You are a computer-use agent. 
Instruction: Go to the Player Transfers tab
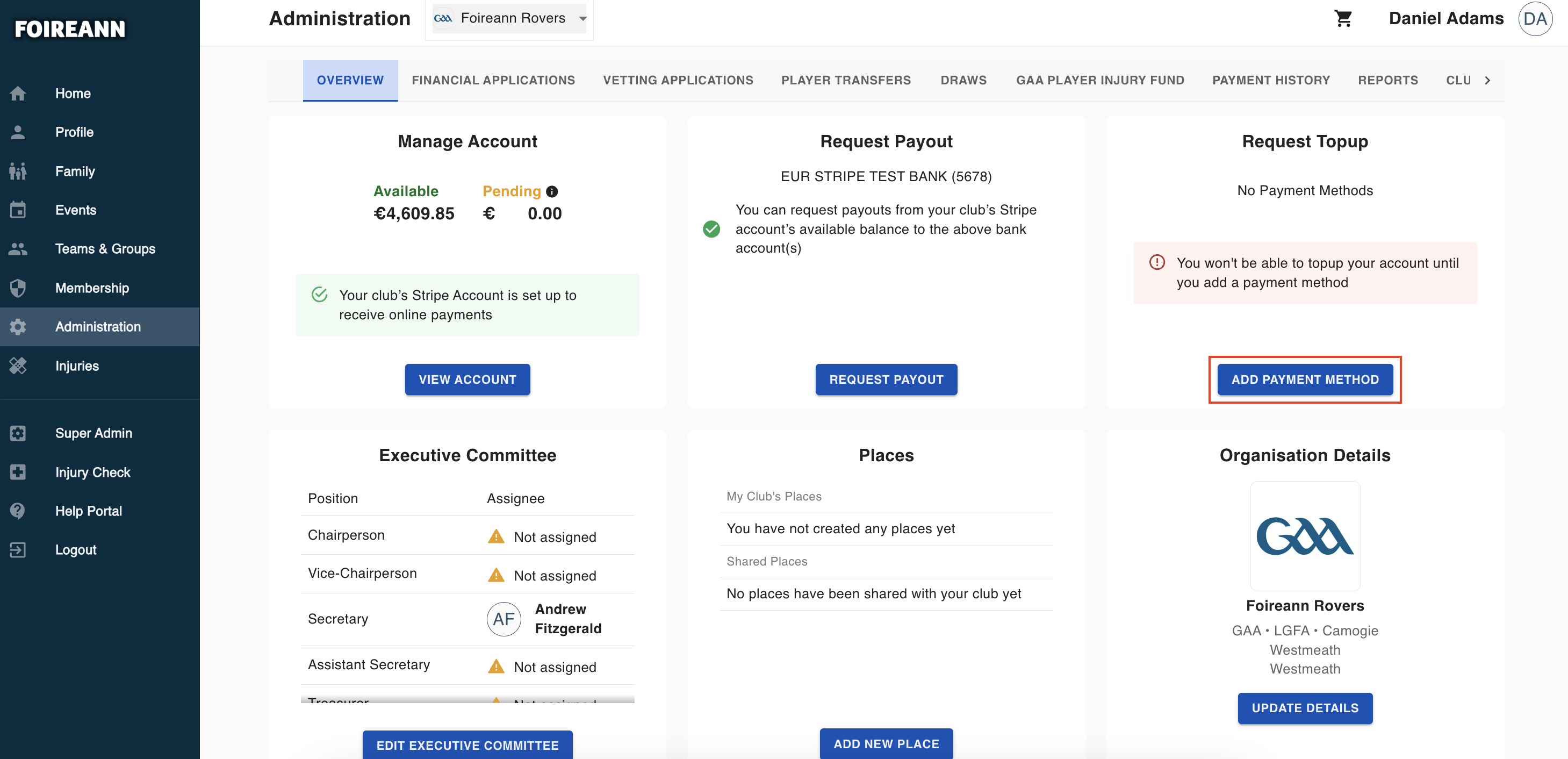coord(846,80)
